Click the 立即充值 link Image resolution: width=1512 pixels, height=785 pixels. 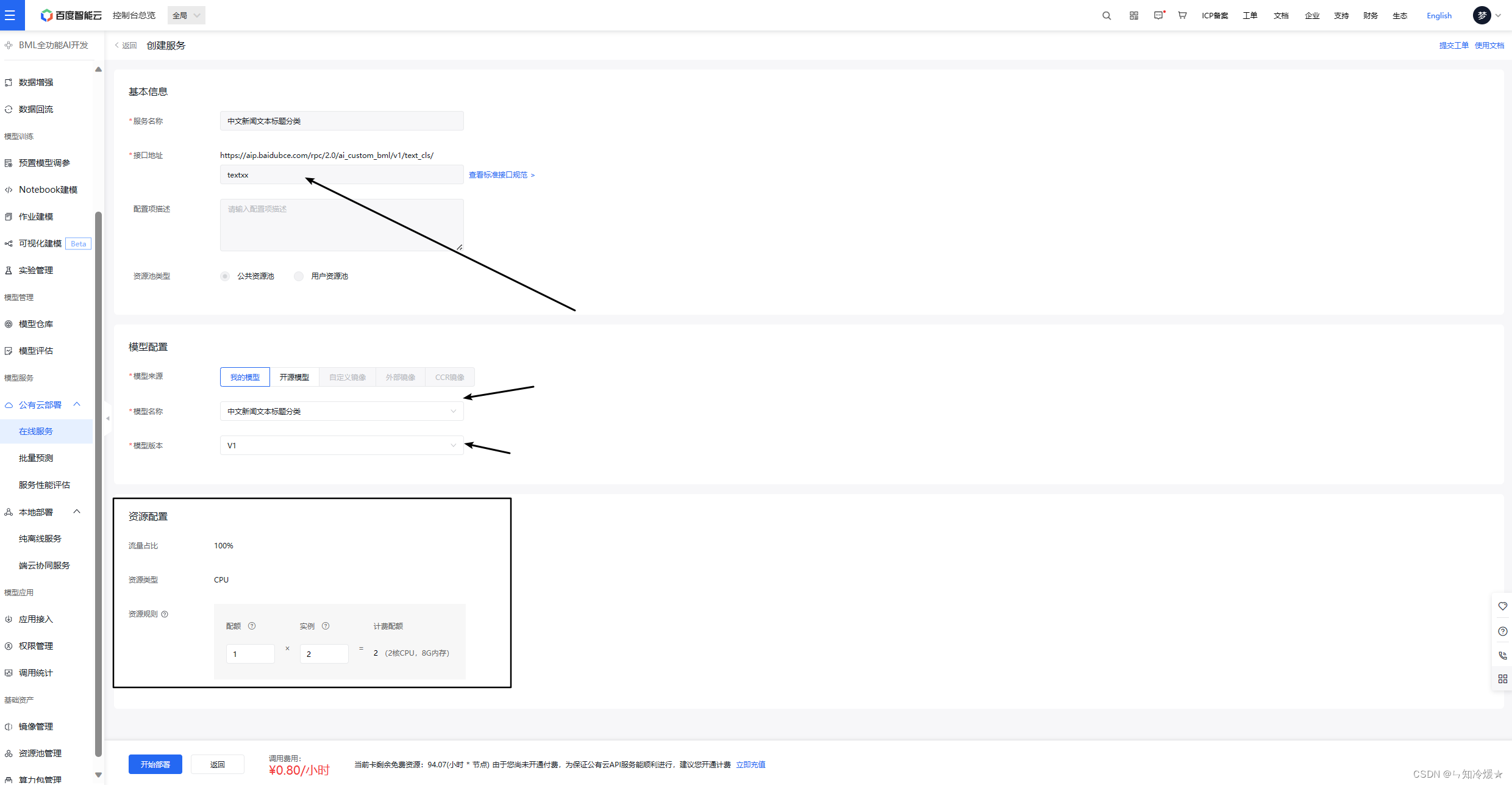click(x=751, y=765)
